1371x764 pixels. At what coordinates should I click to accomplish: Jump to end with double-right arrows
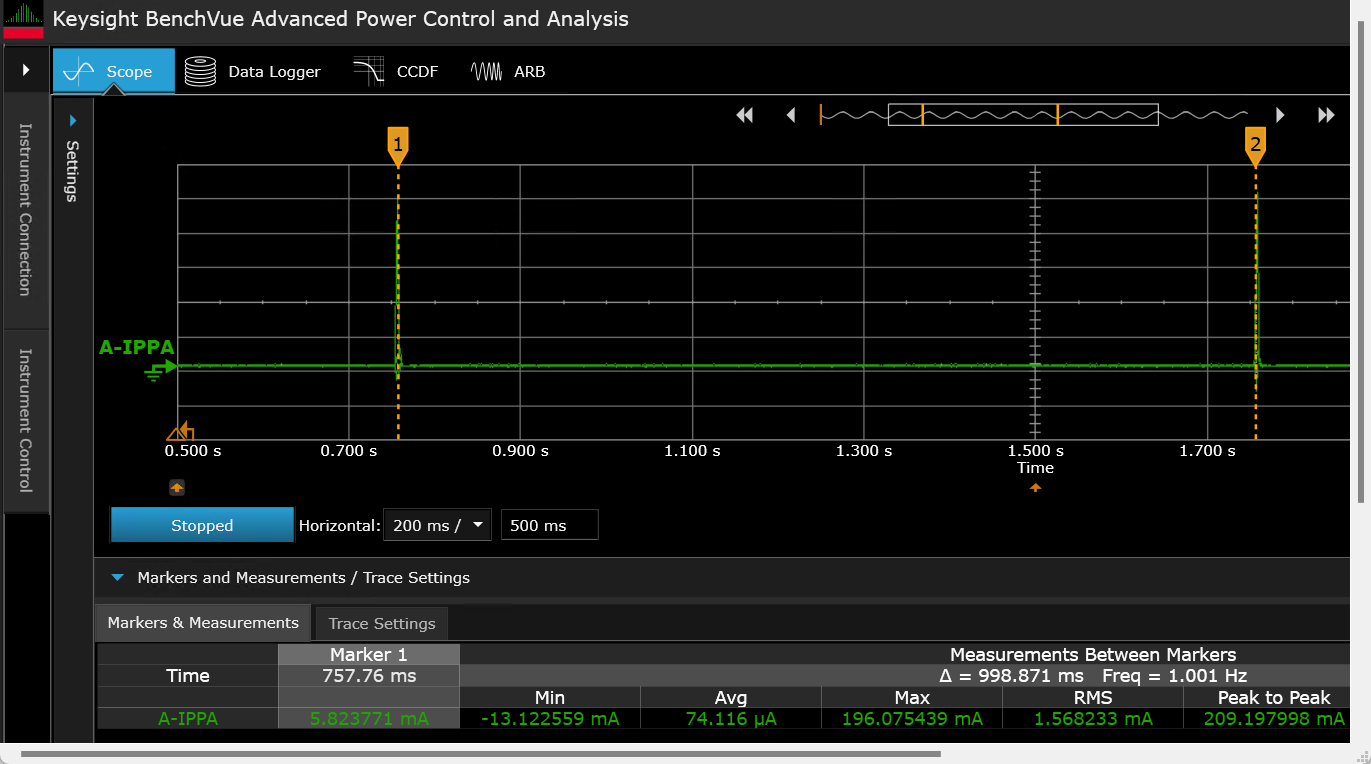[x=1326, y=115]
